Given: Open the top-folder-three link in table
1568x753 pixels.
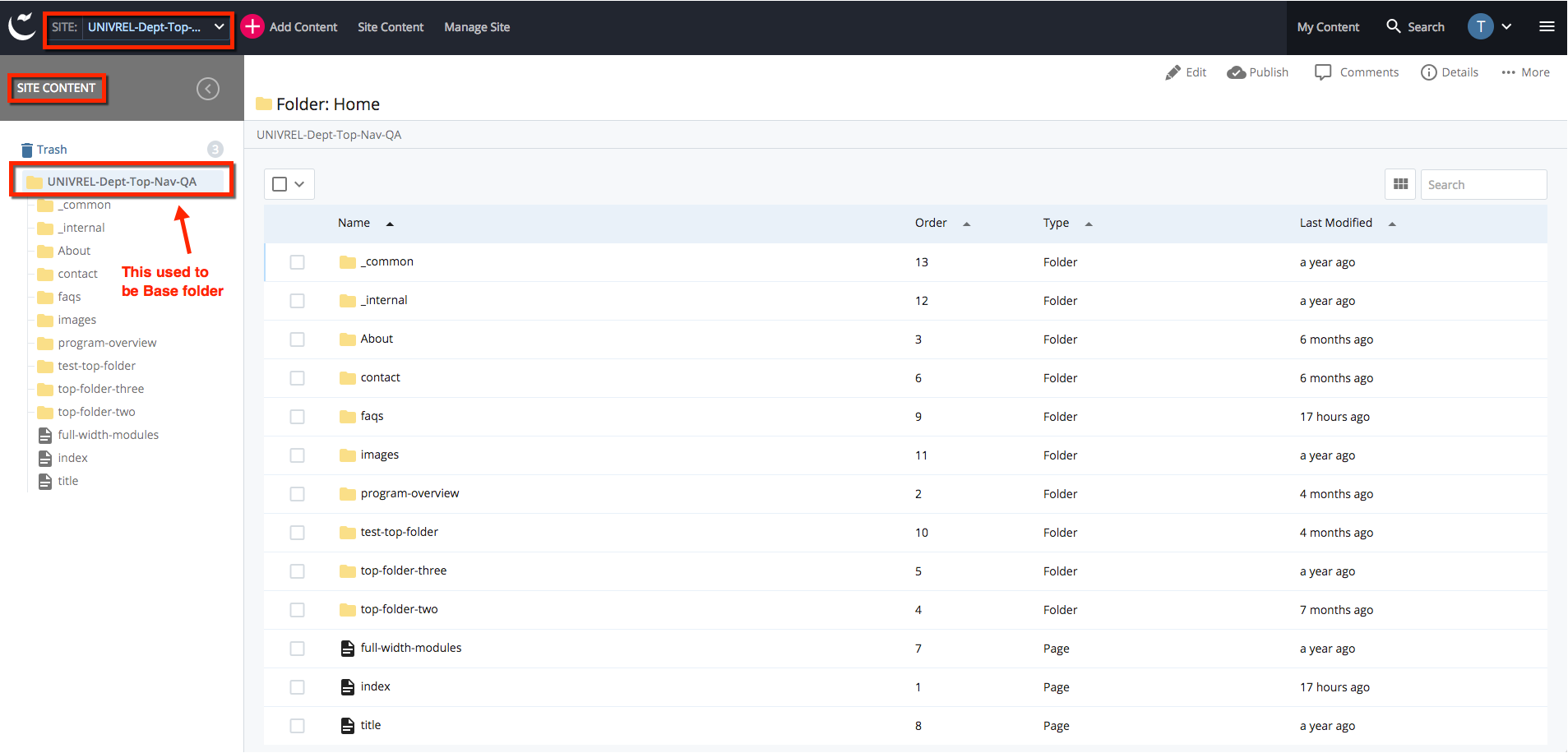Looking at the screenshot, I should pos(403,571).
